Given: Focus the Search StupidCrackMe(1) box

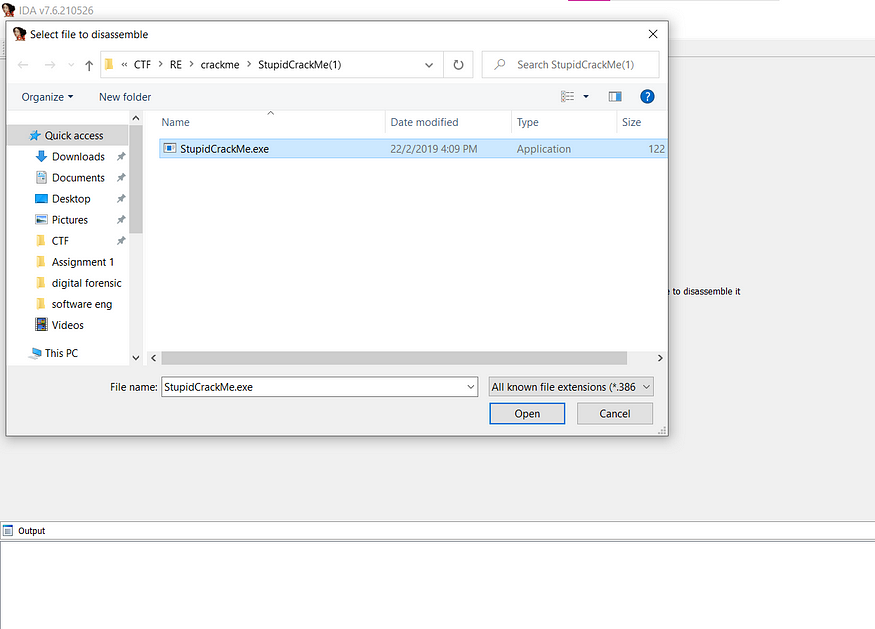Looking at the screenshot, I should [x=570, y=65].
